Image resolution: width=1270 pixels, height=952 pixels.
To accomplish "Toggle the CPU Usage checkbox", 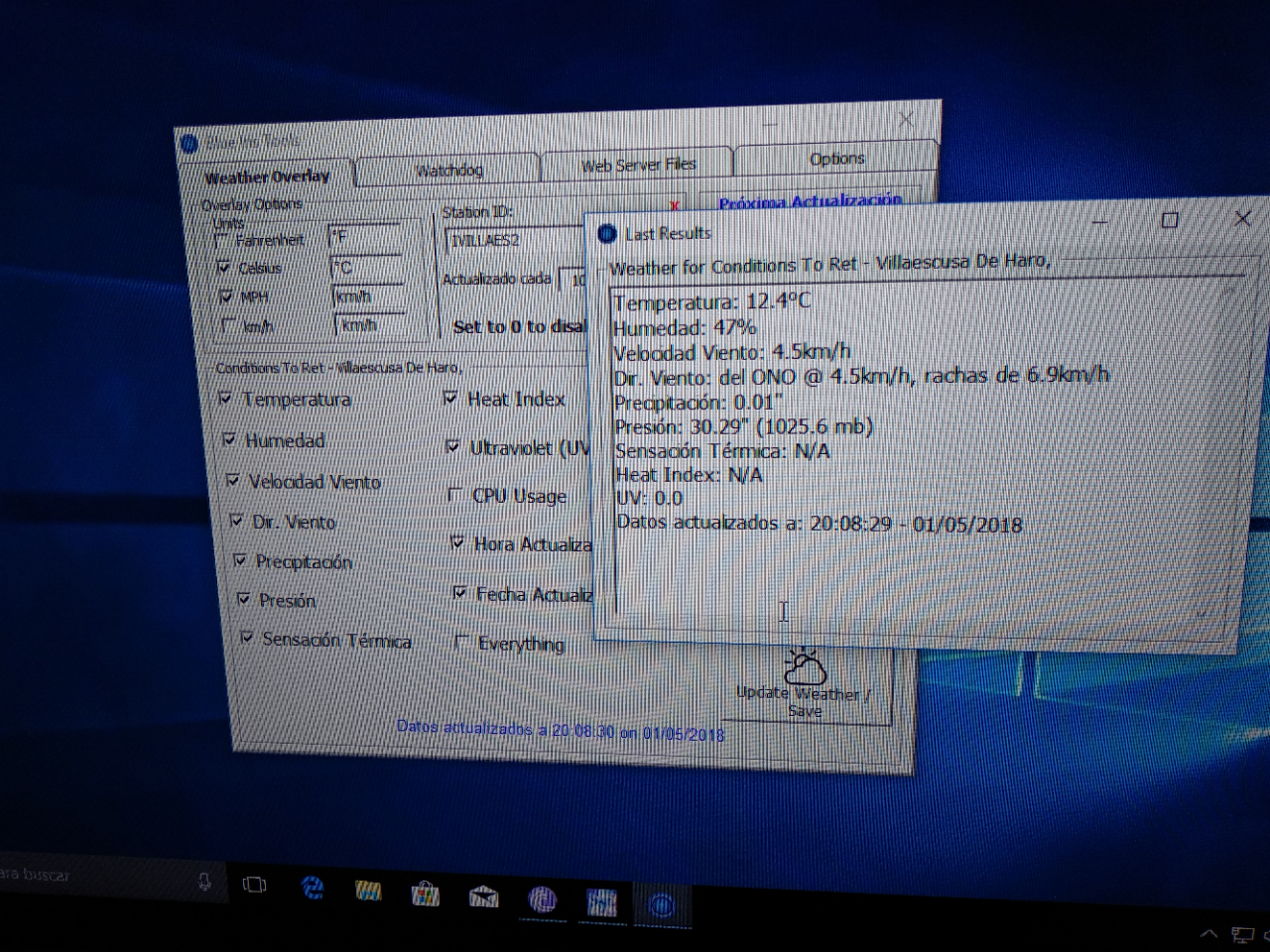I will [x=454, y=494].
